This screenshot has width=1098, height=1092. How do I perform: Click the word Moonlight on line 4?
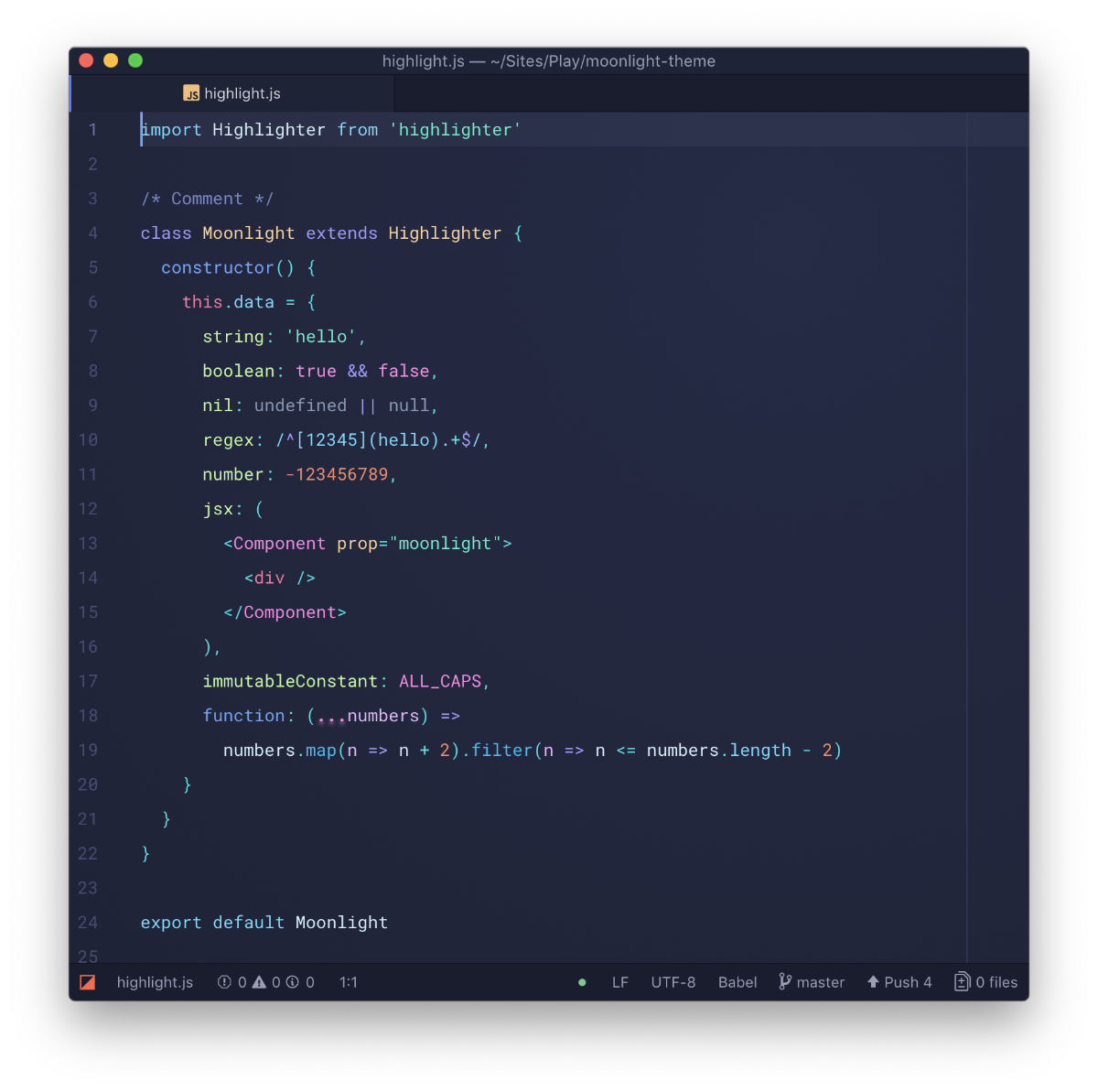tap(249, 232)
